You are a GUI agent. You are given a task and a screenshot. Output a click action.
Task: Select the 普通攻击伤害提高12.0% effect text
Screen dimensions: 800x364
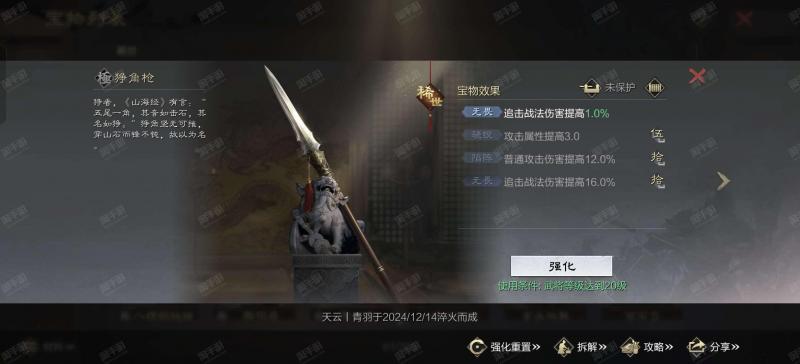559,159
